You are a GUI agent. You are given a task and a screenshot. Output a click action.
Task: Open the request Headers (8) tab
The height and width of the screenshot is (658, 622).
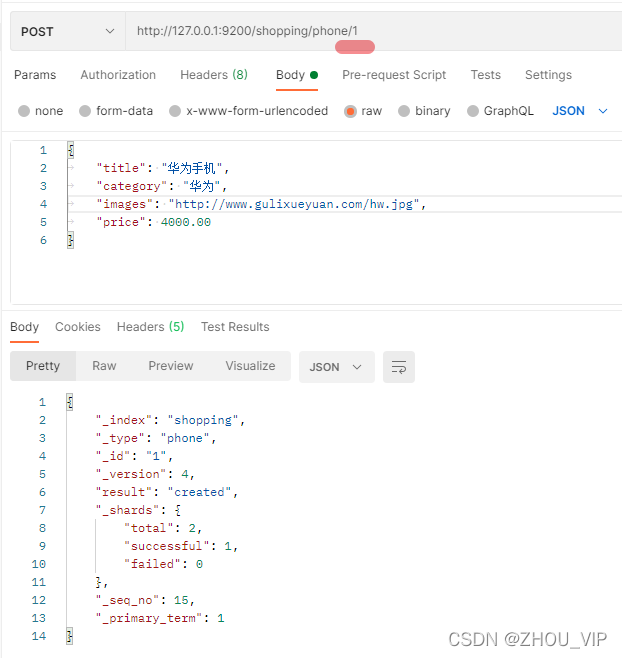214,75
